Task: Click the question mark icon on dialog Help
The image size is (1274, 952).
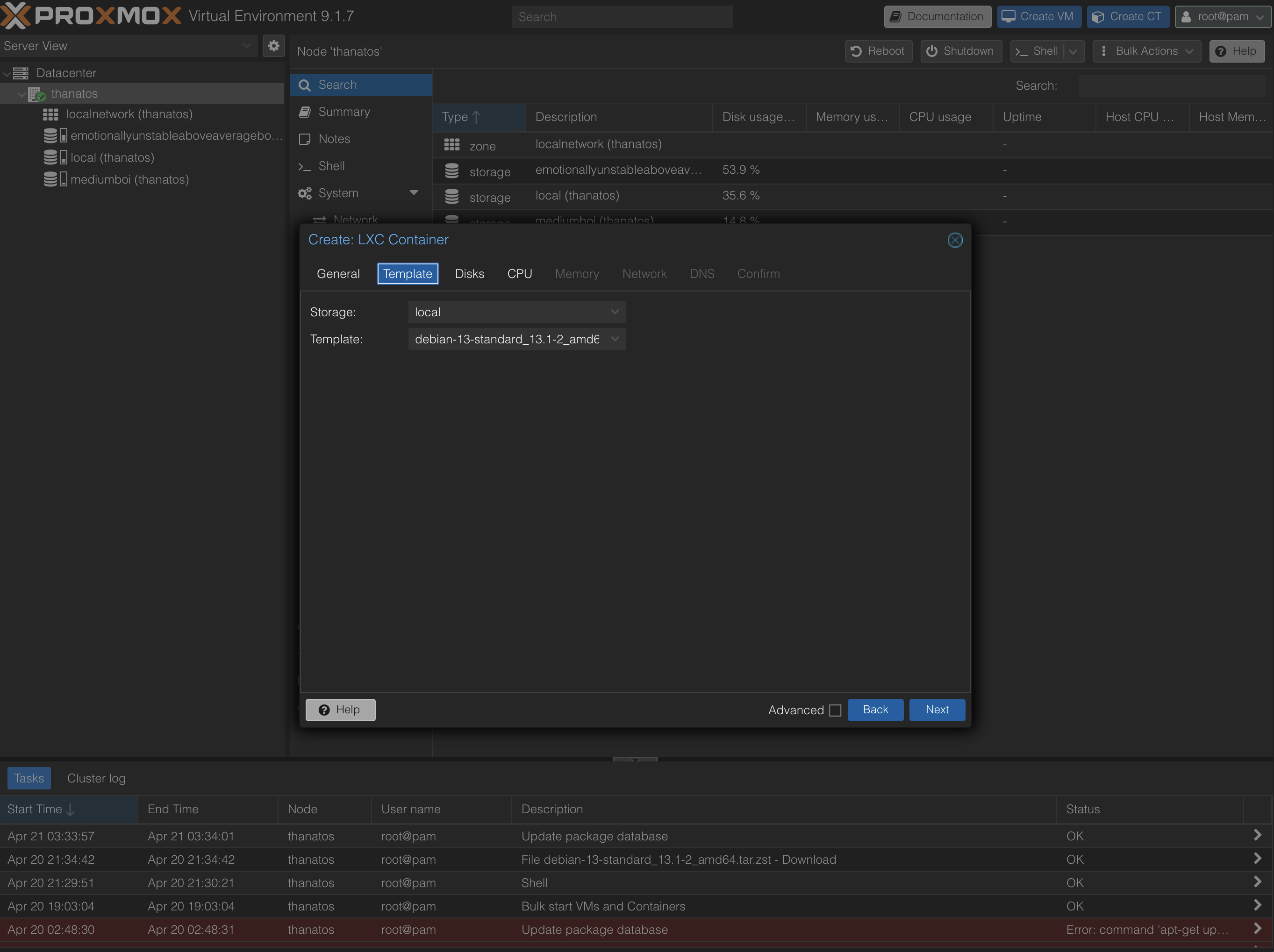Action: pos(324,710)
